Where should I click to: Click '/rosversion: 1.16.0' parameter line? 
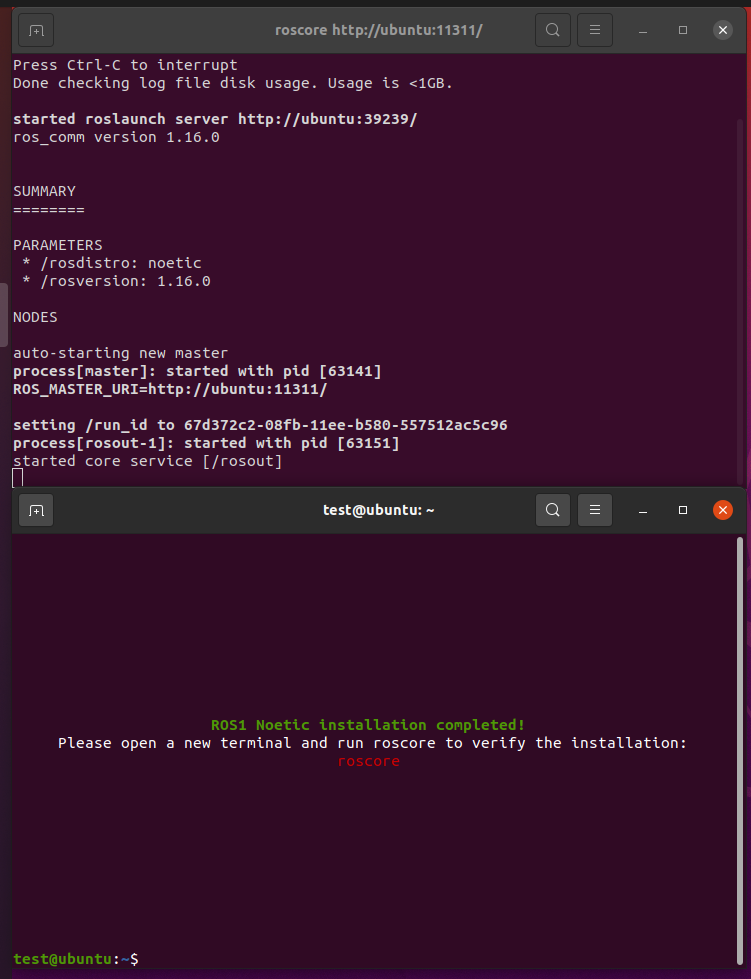(116, 281)
